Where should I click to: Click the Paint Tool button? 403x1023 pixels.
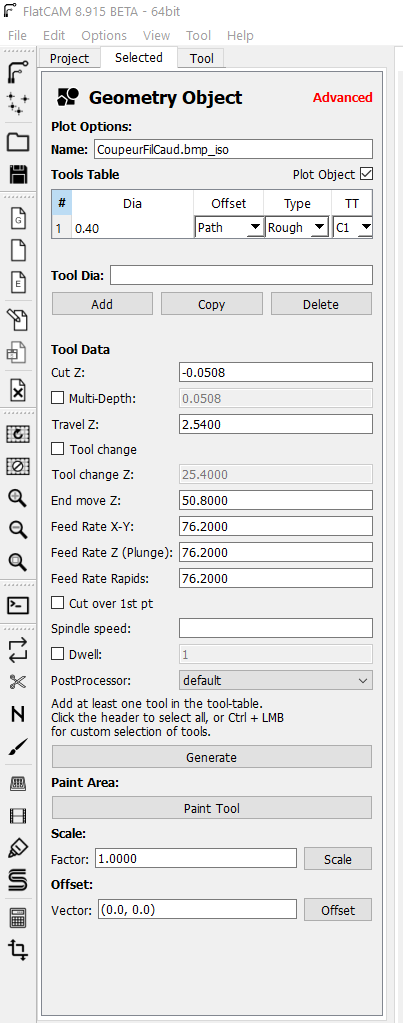point(212,808)
